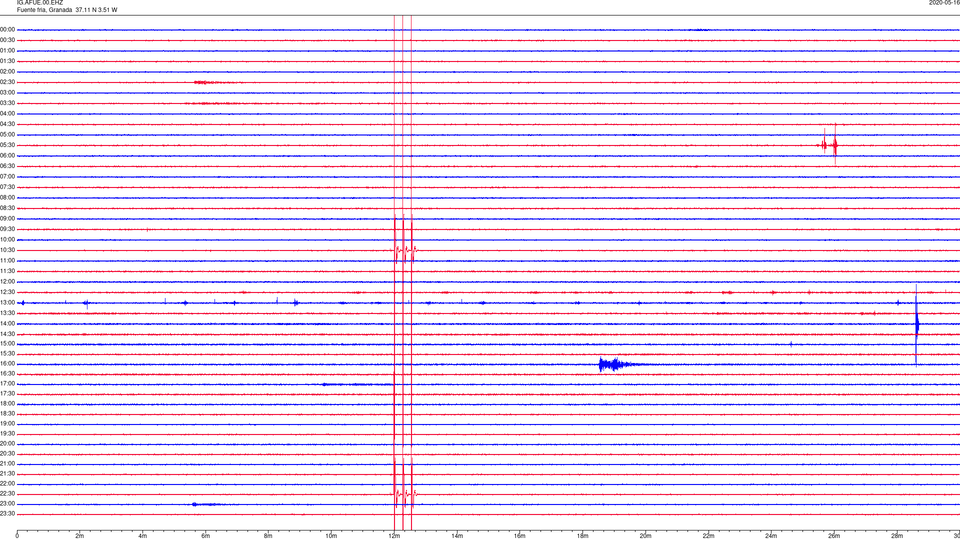Click the 11:00 time label
The height and width of the screenshot is (540, 960).
7,261
